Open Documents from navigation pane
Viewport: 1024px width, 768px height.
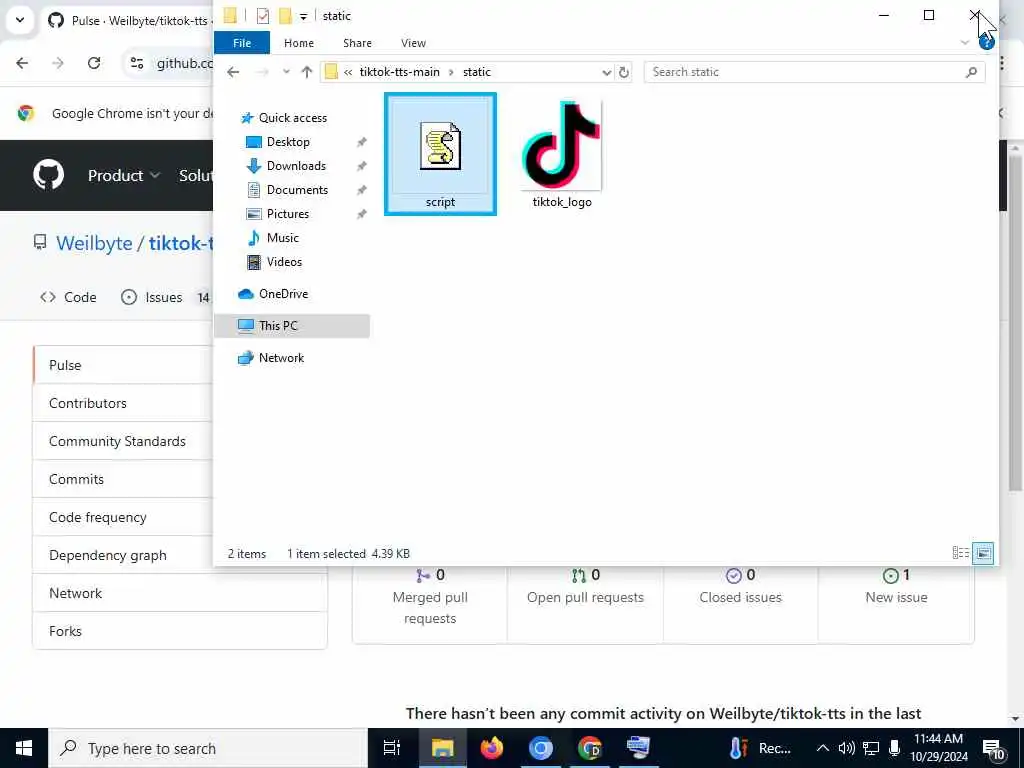(297, 190)
